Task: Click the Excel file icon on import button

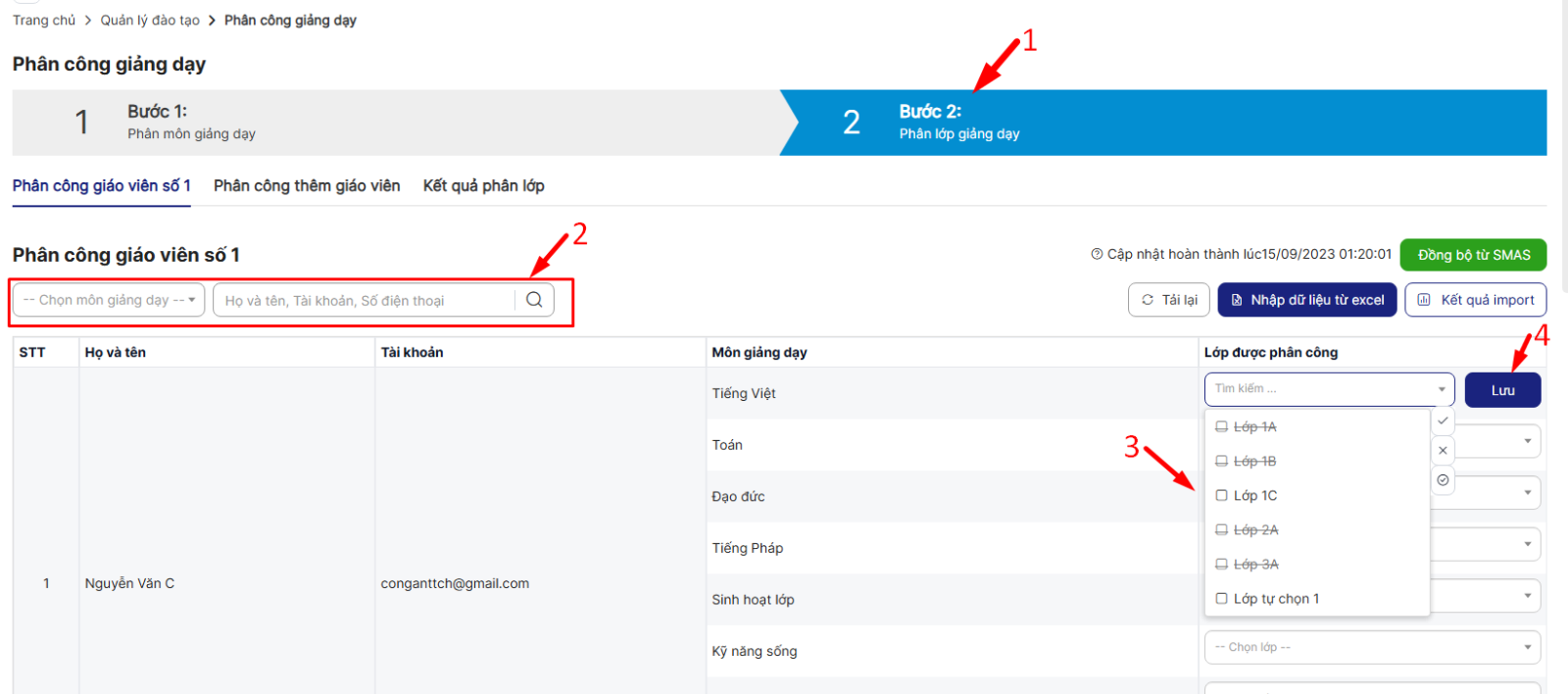Action: tap(1237, 300)
